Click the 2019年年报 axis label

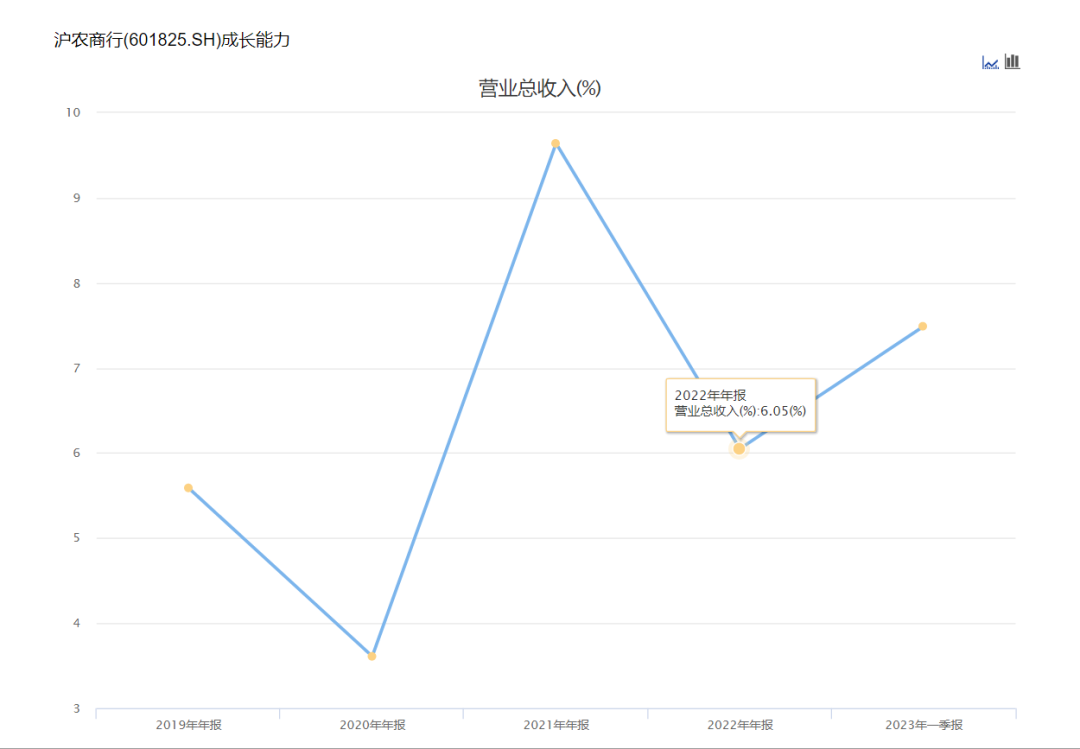[x=189, y=725]
